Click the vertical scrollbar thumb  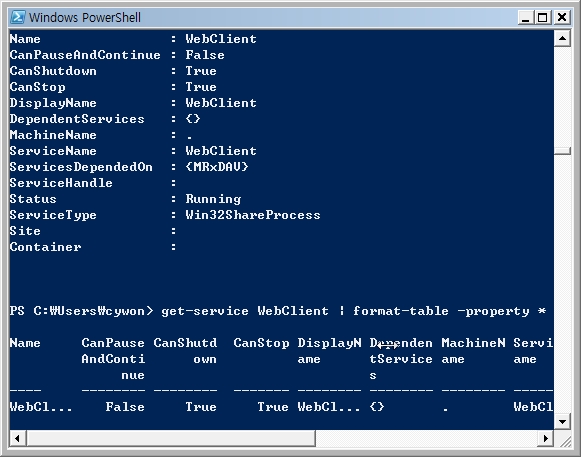[562, 151]
